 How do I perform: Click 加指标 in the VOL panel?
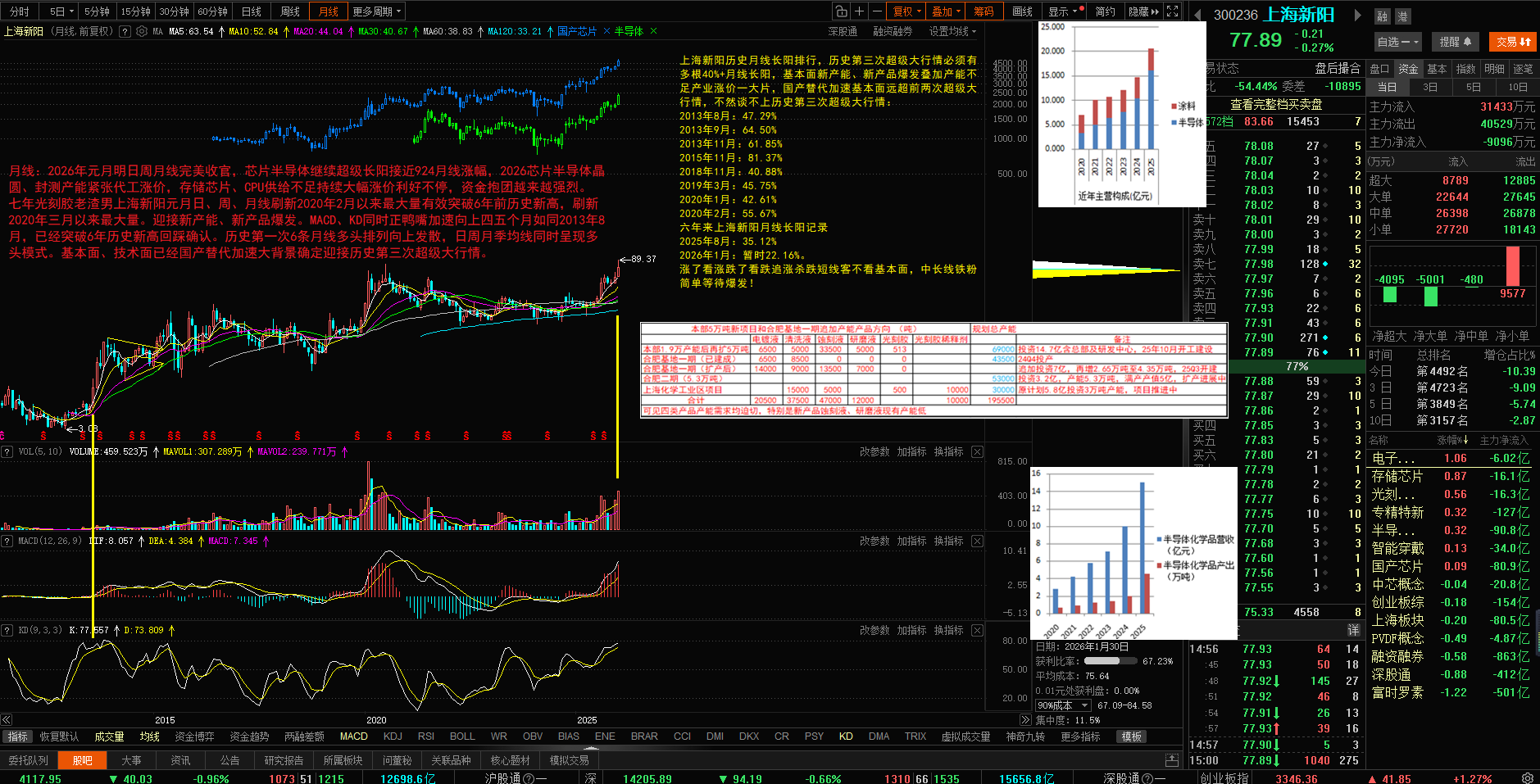(x=911, y=451)
